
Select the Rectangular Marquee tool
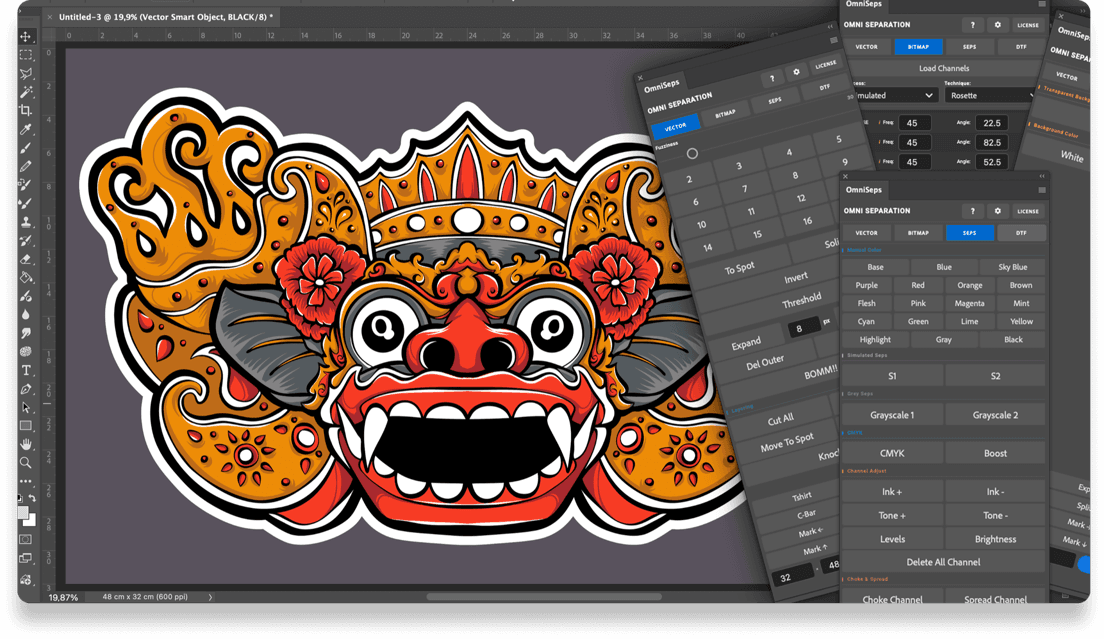(x=26, y=55)
